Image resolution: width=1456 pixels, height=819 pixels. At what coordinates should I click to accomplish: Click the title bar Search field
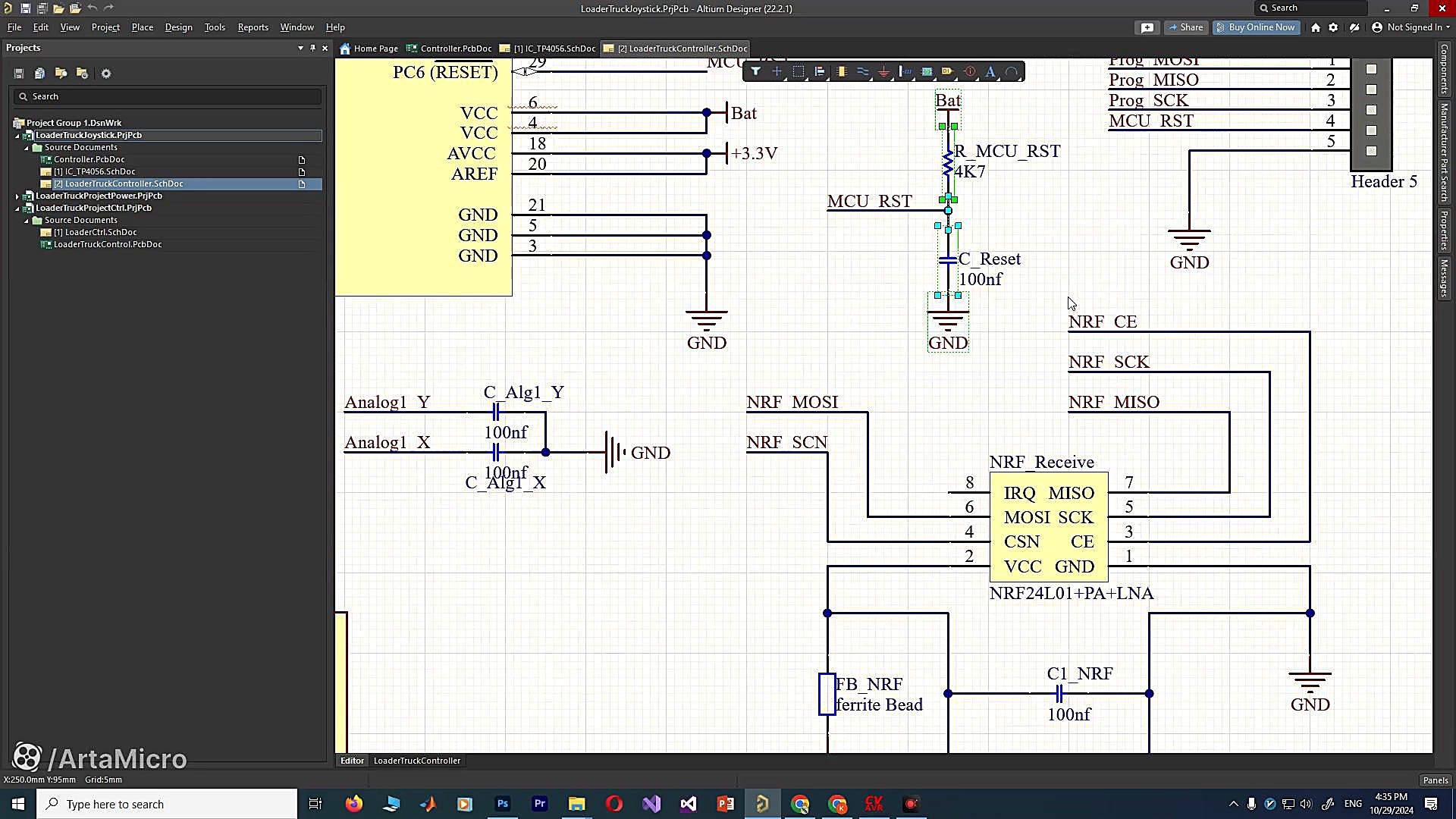coord(1310,8)
